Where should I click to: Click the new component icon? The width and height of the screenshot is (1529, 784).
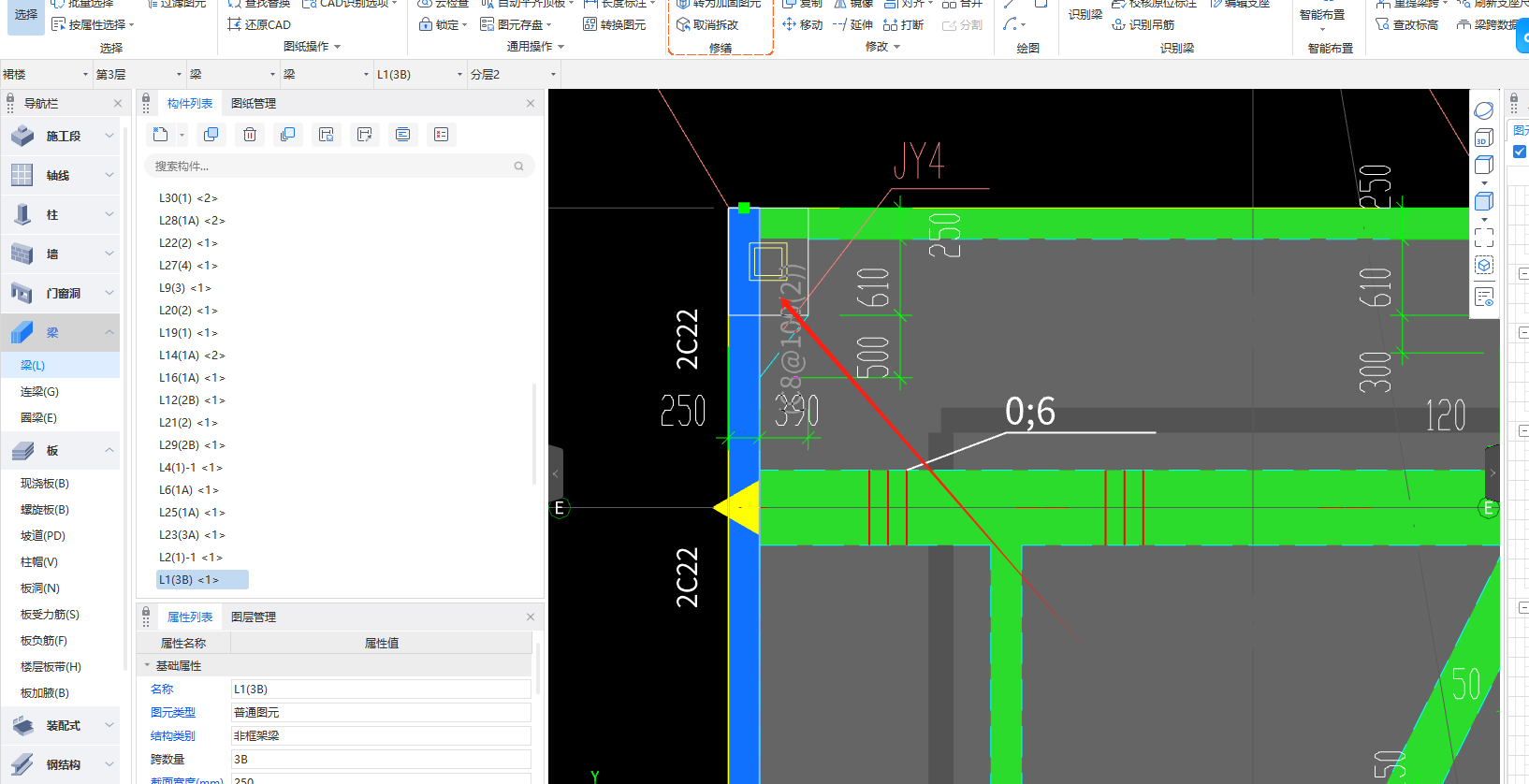pos(161,135)
